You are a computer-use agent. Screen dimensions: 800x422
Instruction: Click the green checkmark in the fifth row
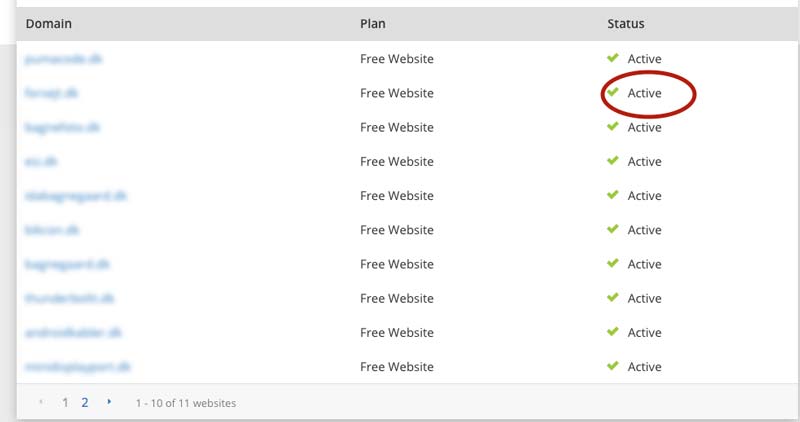pyautogui.click(x=613, y=195)
